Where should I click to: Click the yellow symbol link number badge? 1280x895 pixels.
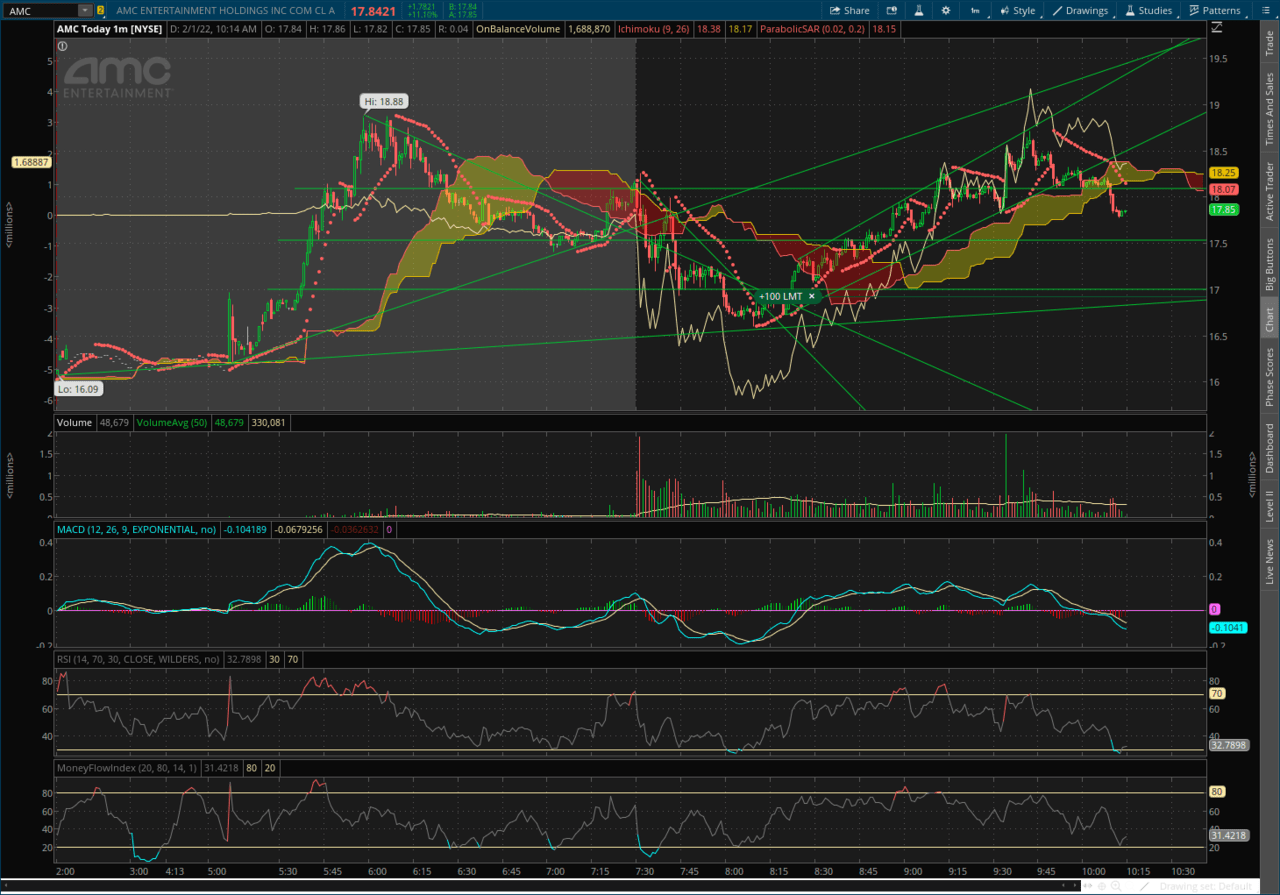coord(100,10)
